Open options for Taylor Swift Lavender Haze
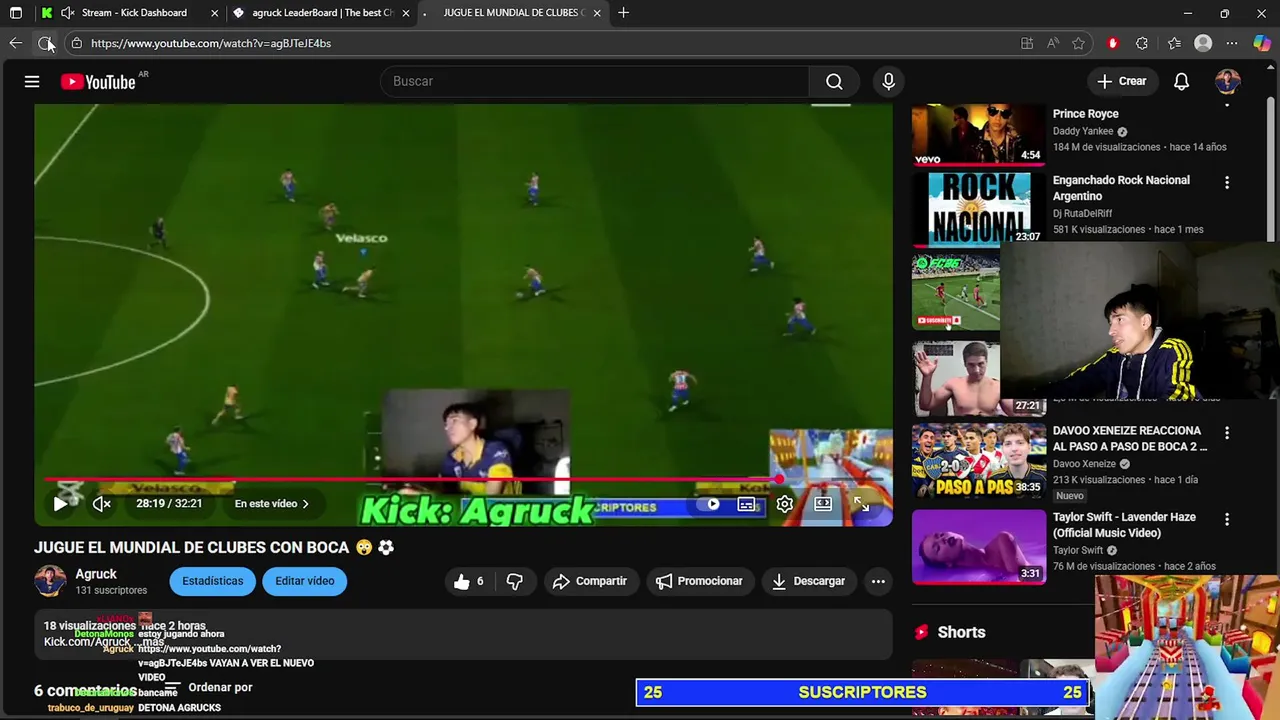Viewport: 1280px width, 720px height. [x=1227, y=520]
